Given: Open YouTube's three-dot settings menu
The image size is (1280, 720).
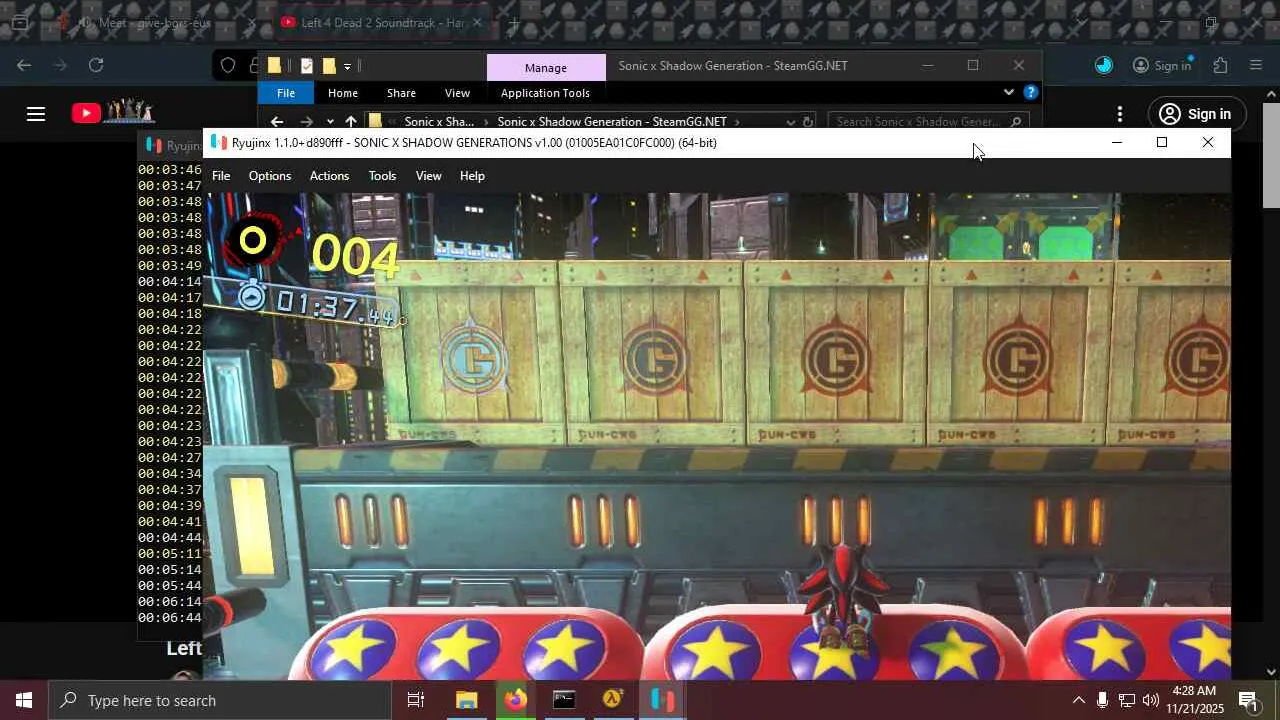Looking at the screenshot, I should pyautogui.click(x=1120, y=114).
